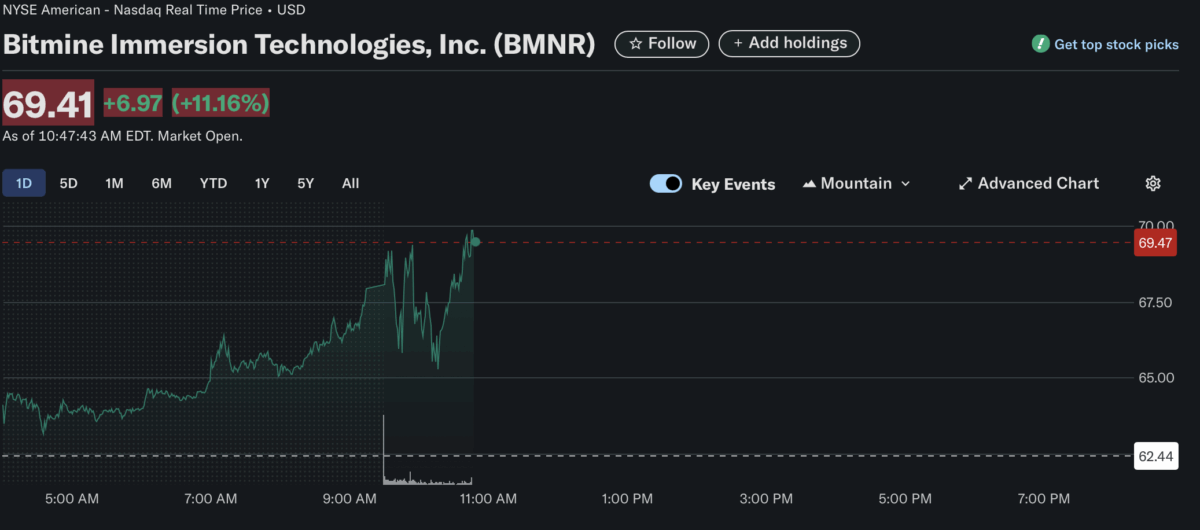Open chart settings gear icon
This screenshot has height=530, width=1200.
(x=1153, y=183)
